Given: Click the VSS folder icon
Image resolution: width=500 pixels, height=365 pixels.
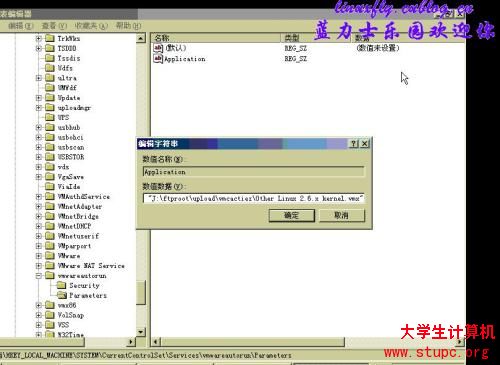Looking at the screenshot, I should coord(50,324).
